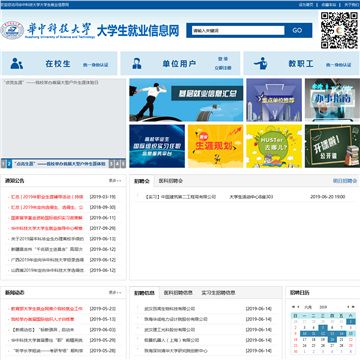Screen dimensions: 360x360
Task: Open the HUSTer去哪儿 banner tile
Action: pyautogui.click(x=274, y=146)
